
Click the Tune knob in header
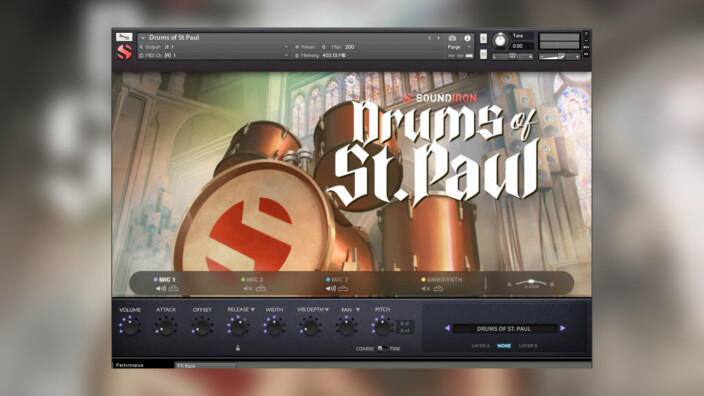500,41
